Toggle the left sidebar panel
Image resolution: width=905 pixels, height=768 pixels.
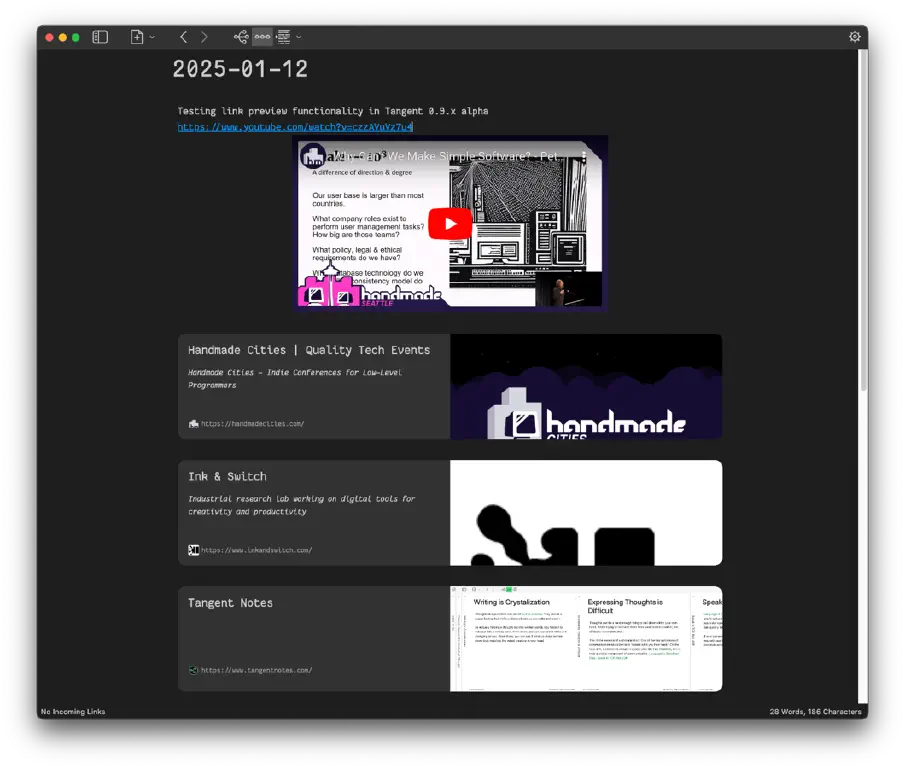pos(100,37)
